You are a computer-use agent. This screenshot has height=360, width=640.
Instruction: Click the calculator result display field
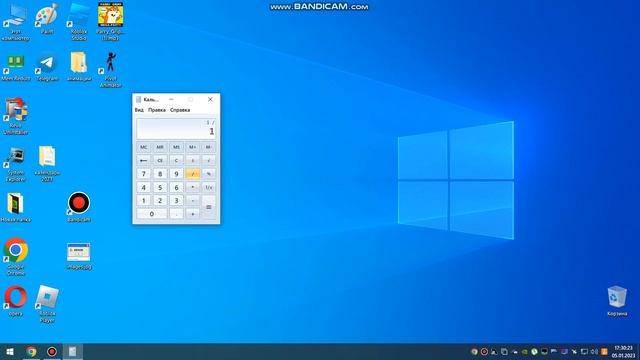pyautogui.click(x=176, y=129)
